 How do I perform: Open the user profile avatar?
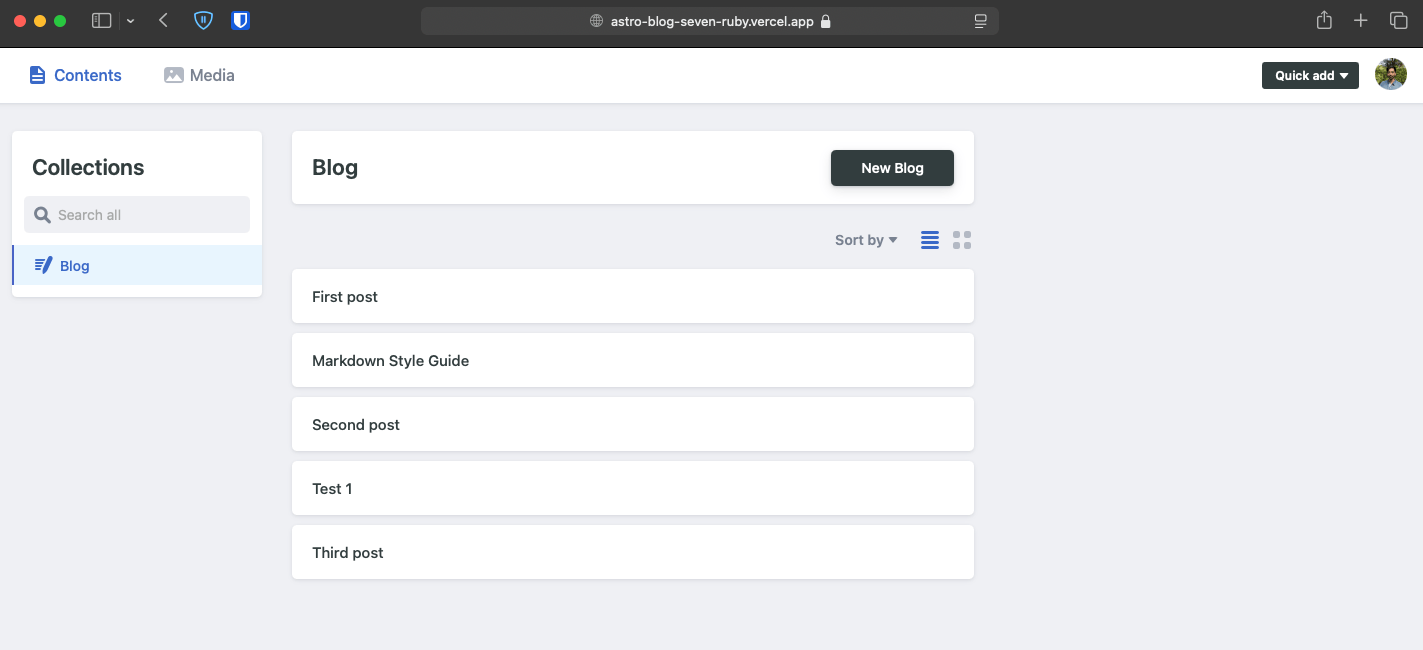click(x=1390, y=75)
